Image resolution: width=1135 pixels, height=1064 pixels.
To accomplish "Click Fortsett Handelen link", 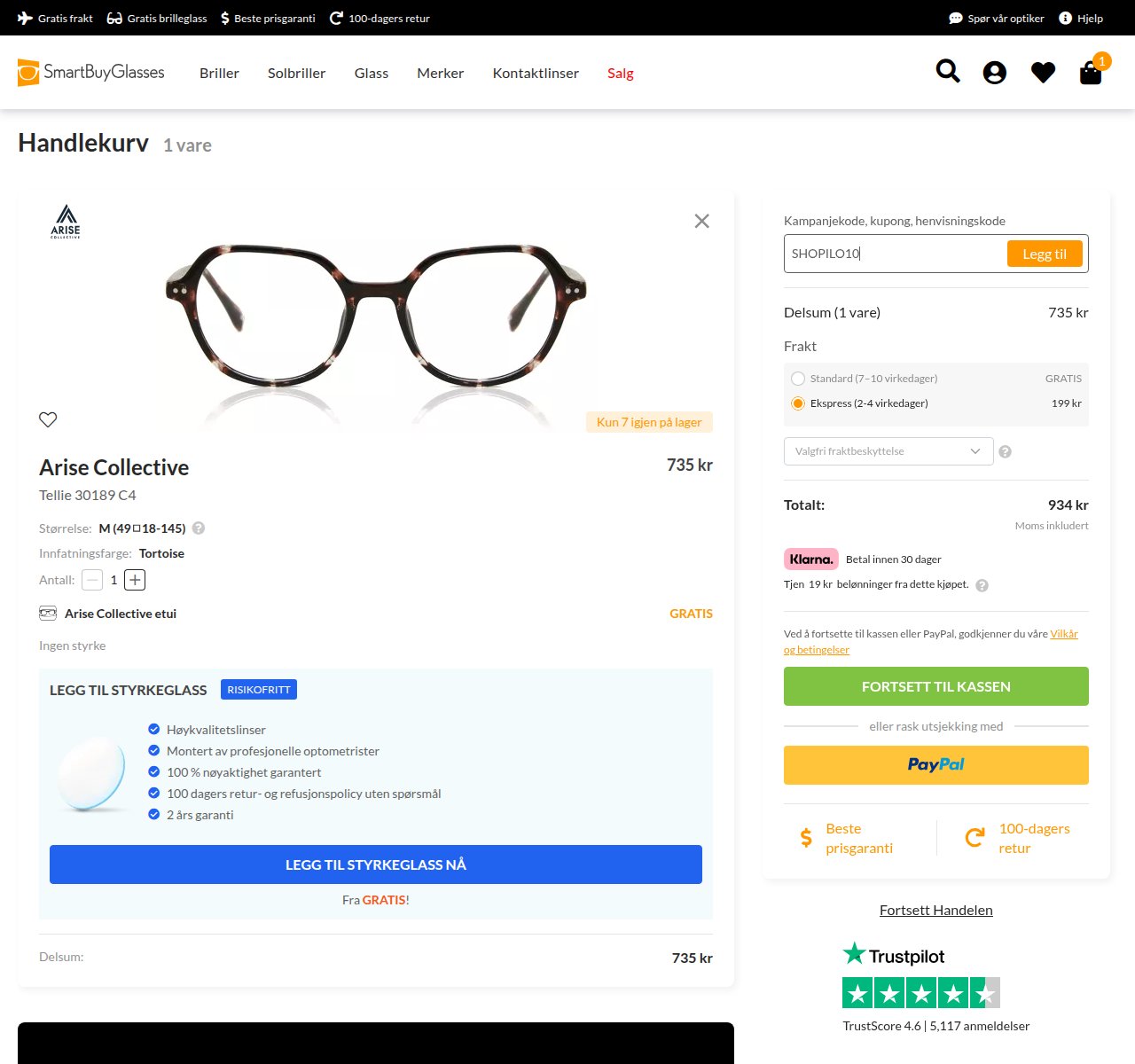I will pos(936,910).
